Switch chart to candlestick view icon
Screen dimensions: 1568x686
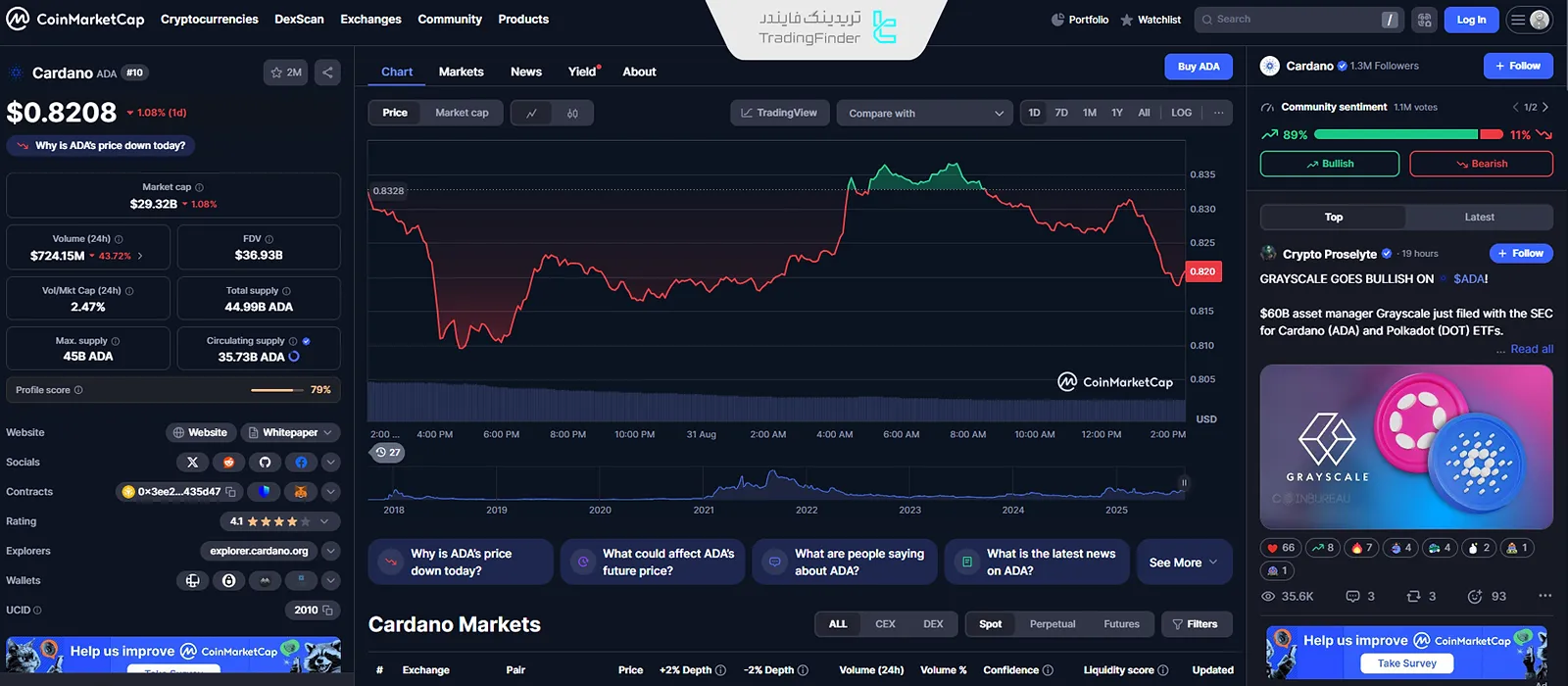(x=572, y=113)
